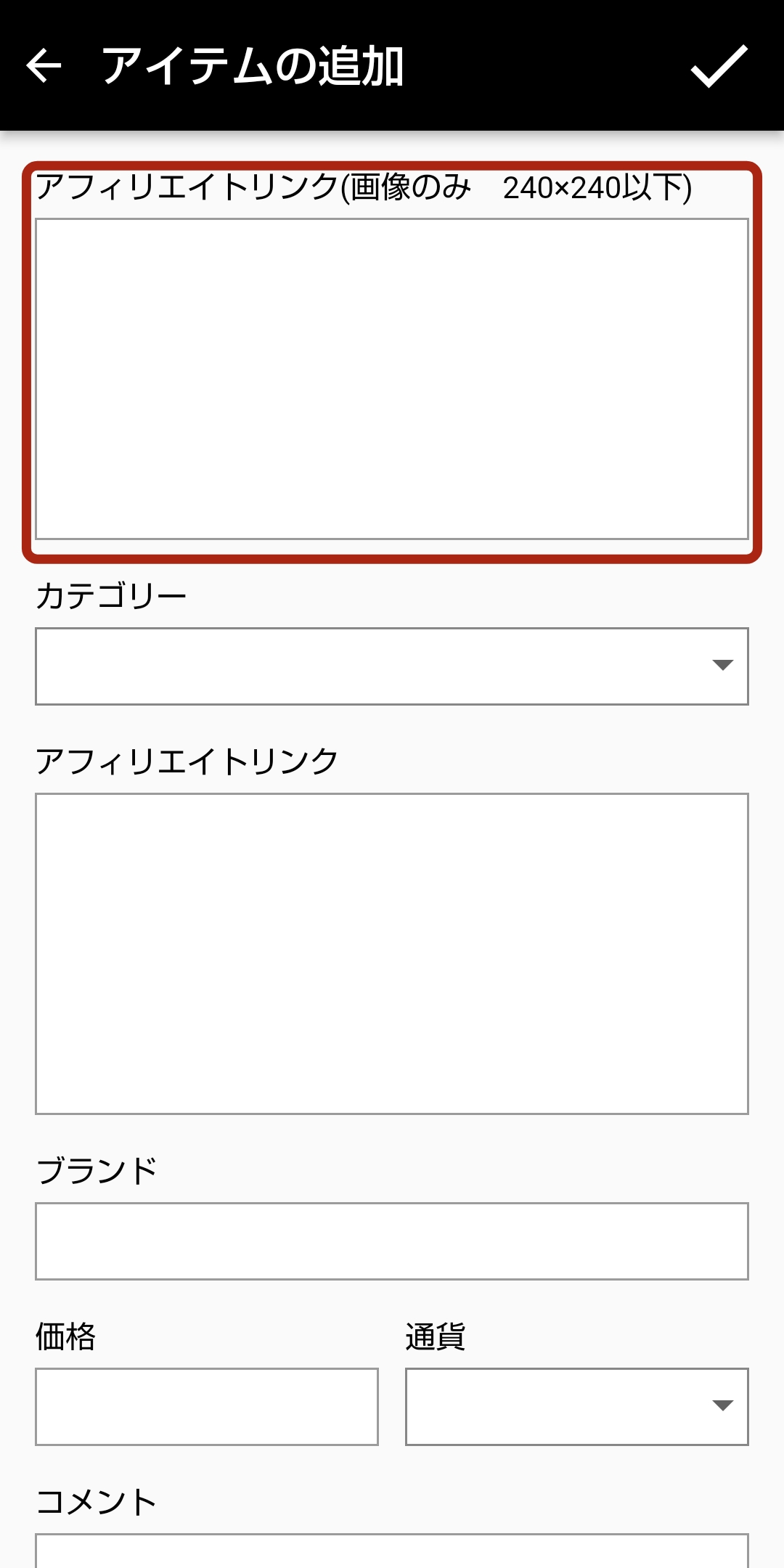This screenshot has height=1568, width=784.
Task: Focus the image-only affiliate link text area
Action: point(392,379)
